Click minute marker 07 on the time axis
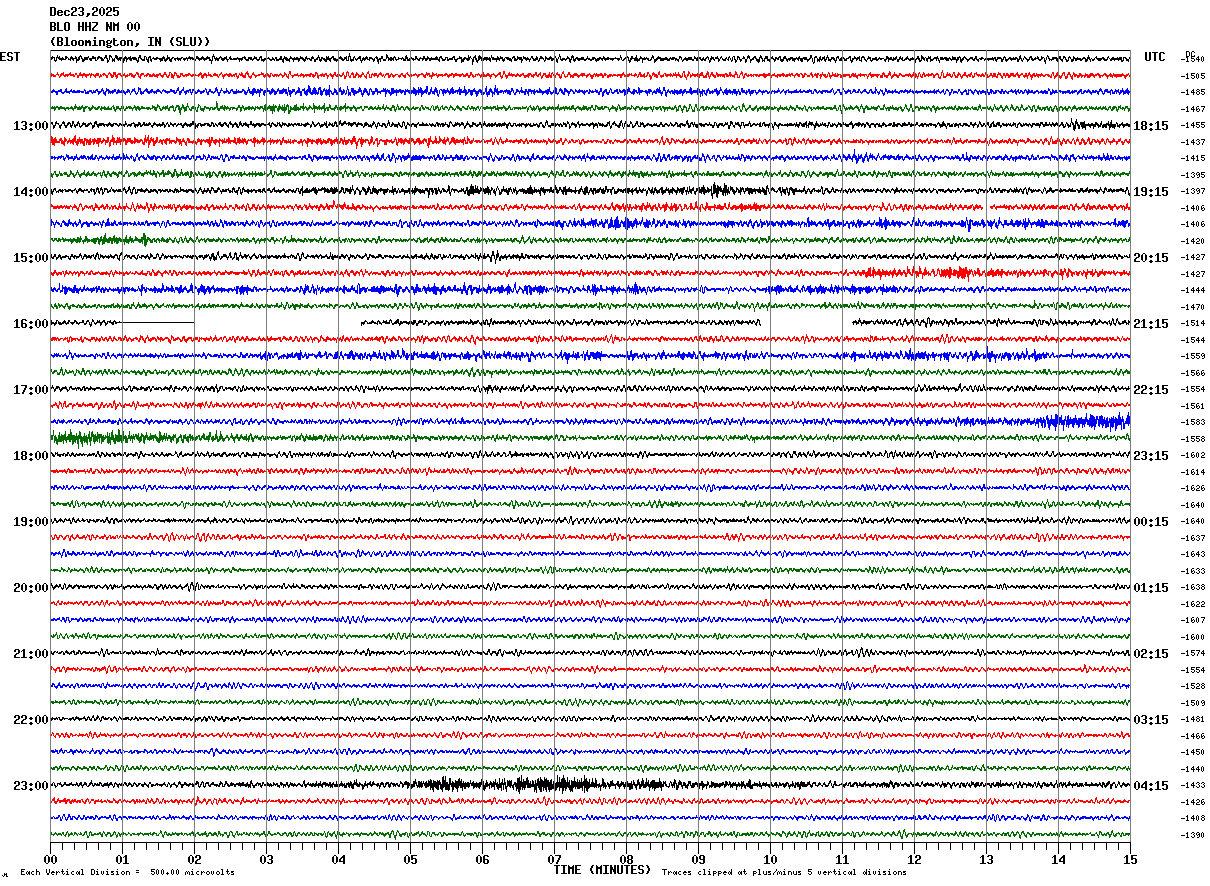This screenshot has width=1210, height=886. [554, 860]
